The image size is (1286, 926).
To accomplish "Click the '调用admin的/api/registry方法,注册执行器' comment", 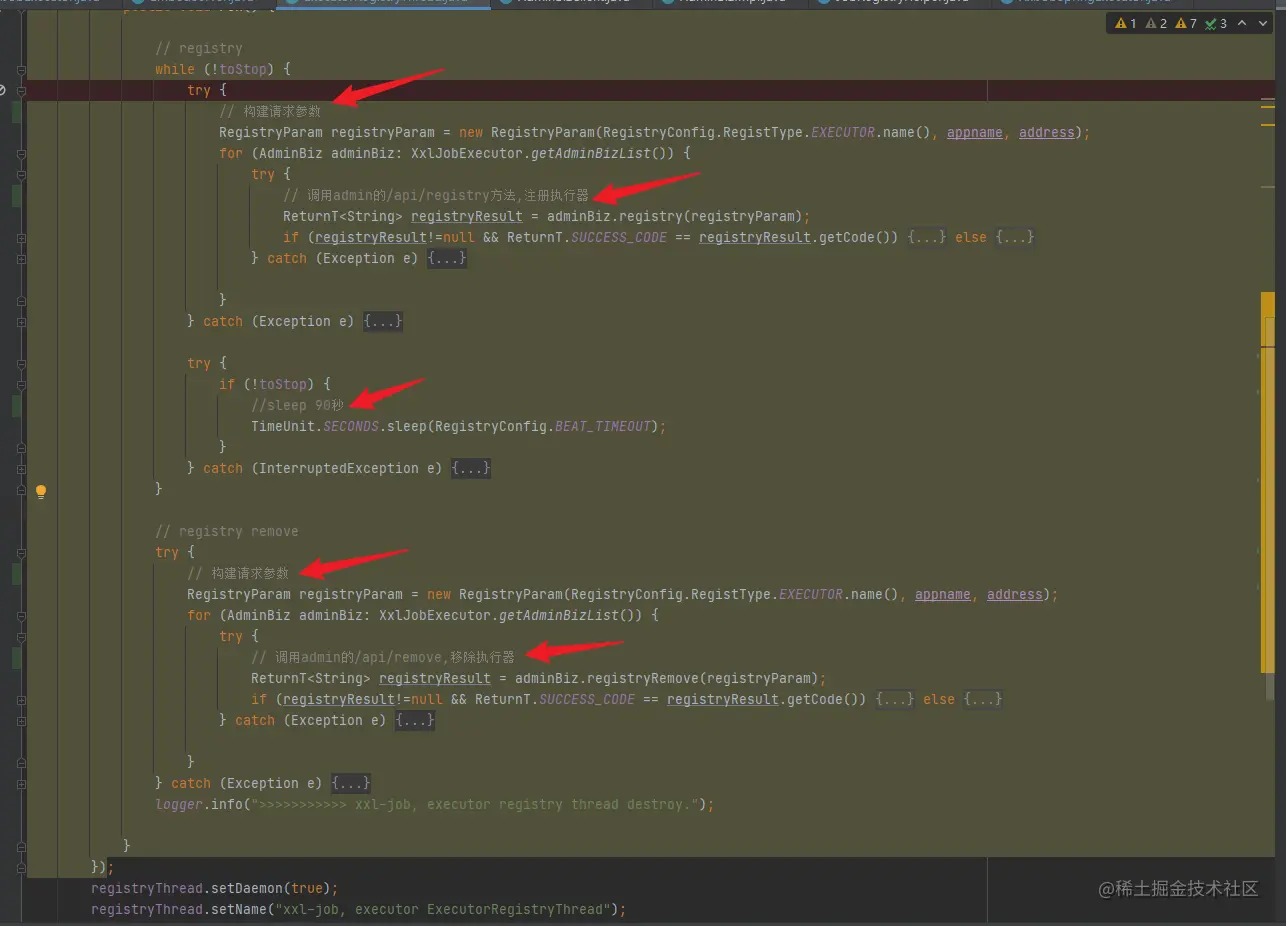I will pos(436,195).
